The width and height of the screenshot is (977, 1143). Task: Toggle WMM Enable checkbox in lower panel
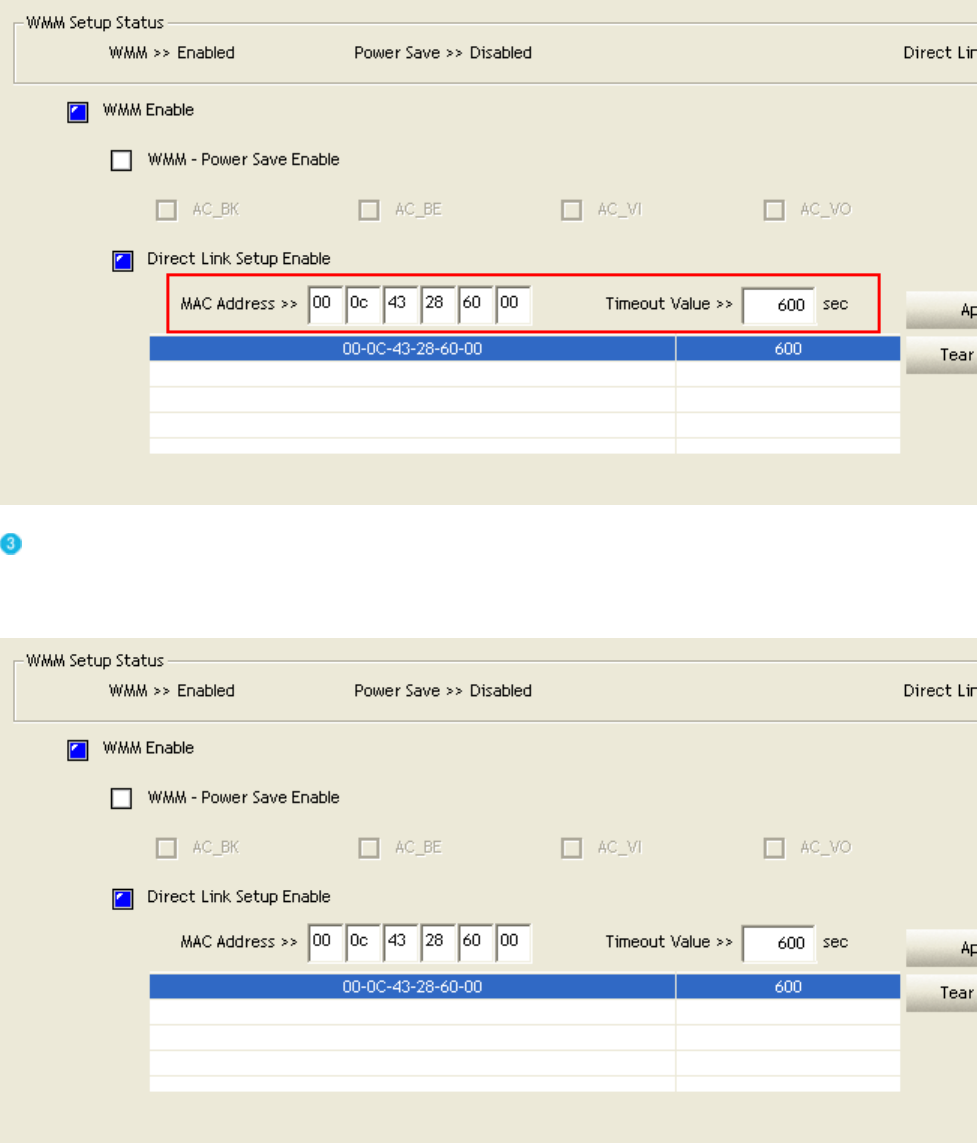coord(78,750)
